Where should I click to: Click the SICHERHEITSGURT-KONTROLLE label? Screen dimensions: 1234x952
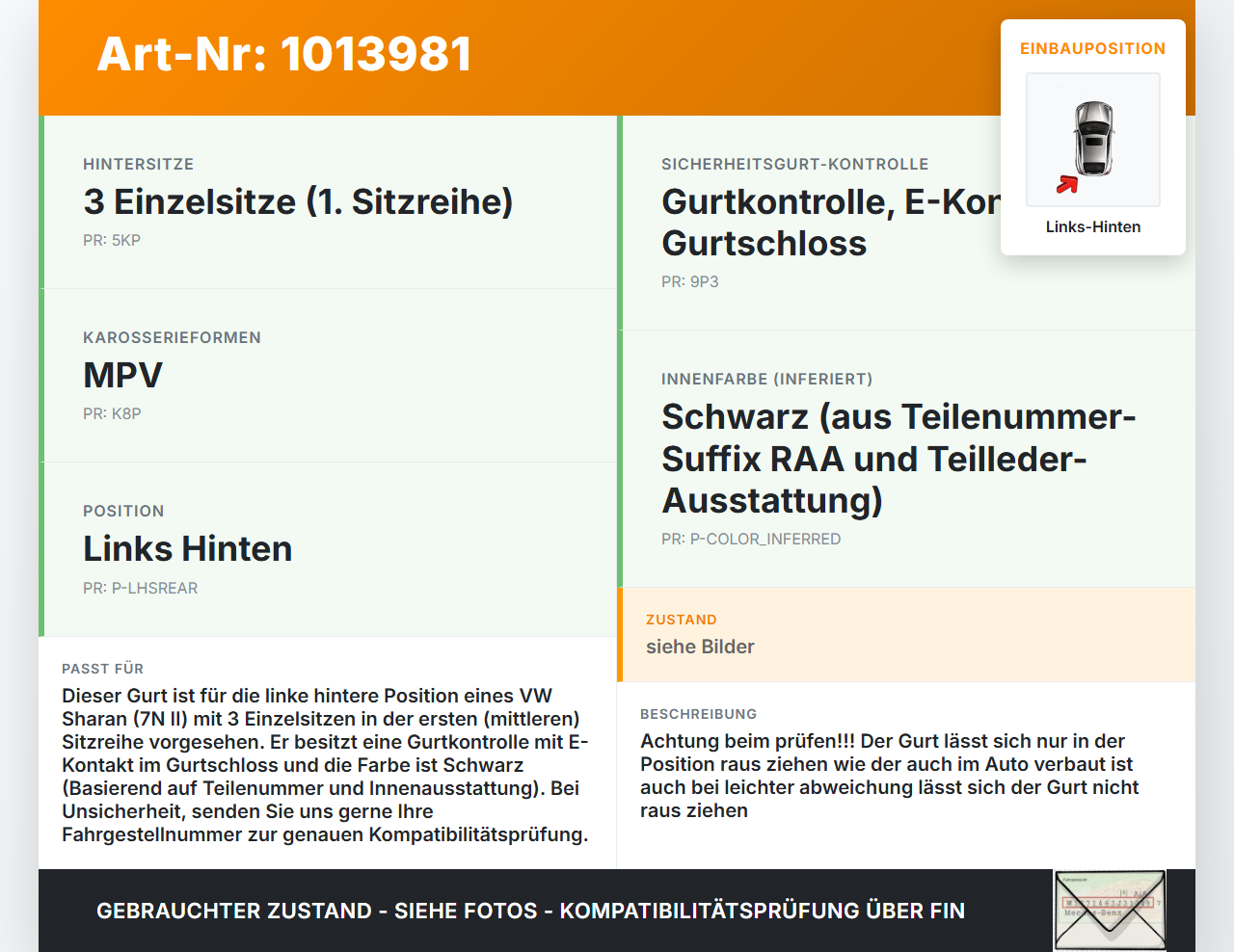tap(795, 164)
